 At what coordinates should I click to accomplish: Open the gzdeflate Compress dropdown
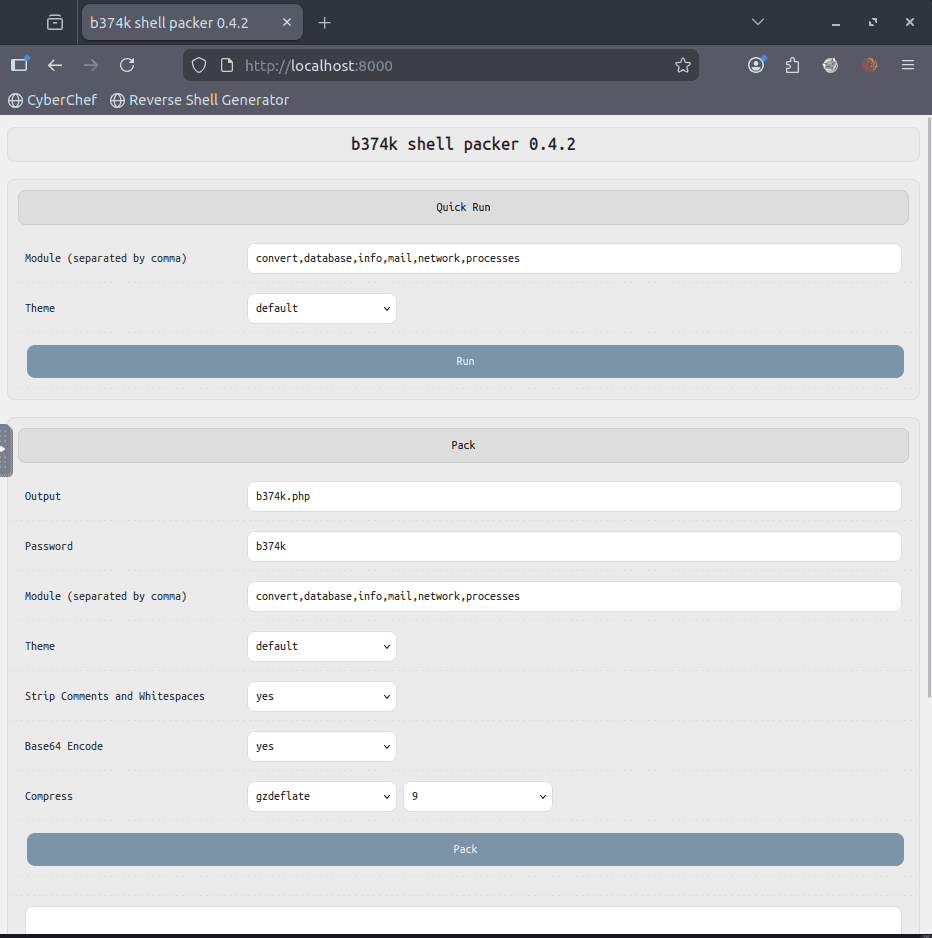(x=321, y=796)
